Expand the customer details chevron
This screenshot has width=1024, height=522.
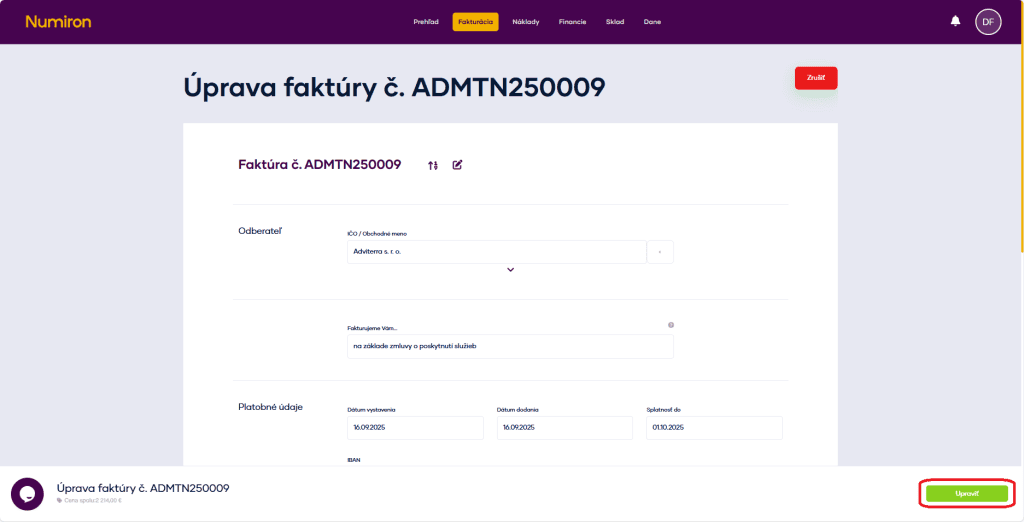pos(511,269)
